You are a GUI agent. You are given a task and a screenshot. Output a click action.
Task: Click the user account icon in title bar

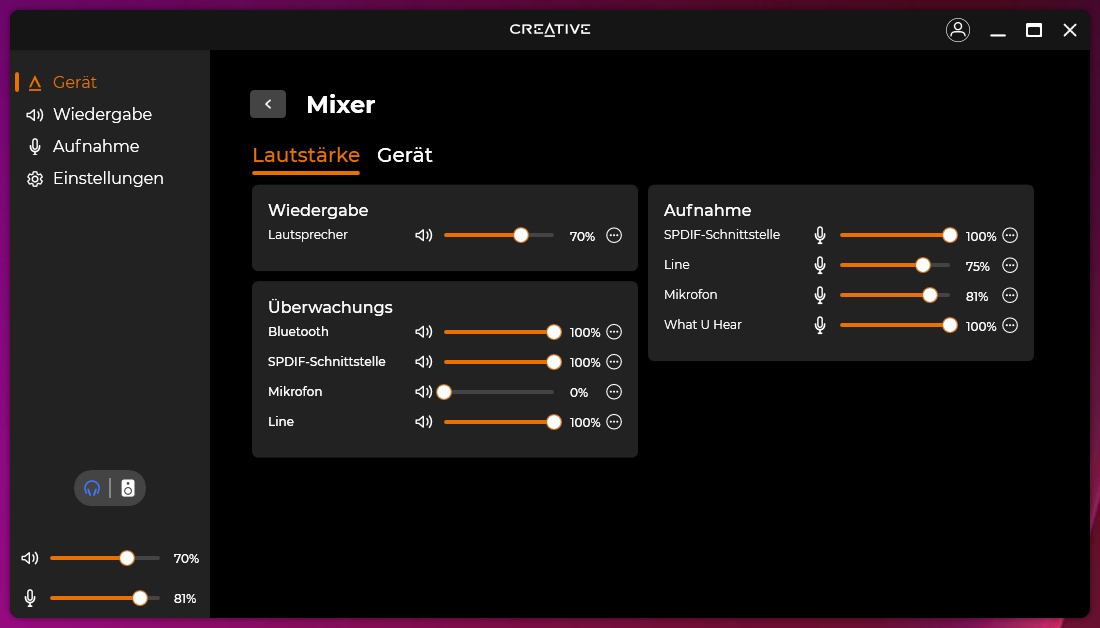coord(958,30)
